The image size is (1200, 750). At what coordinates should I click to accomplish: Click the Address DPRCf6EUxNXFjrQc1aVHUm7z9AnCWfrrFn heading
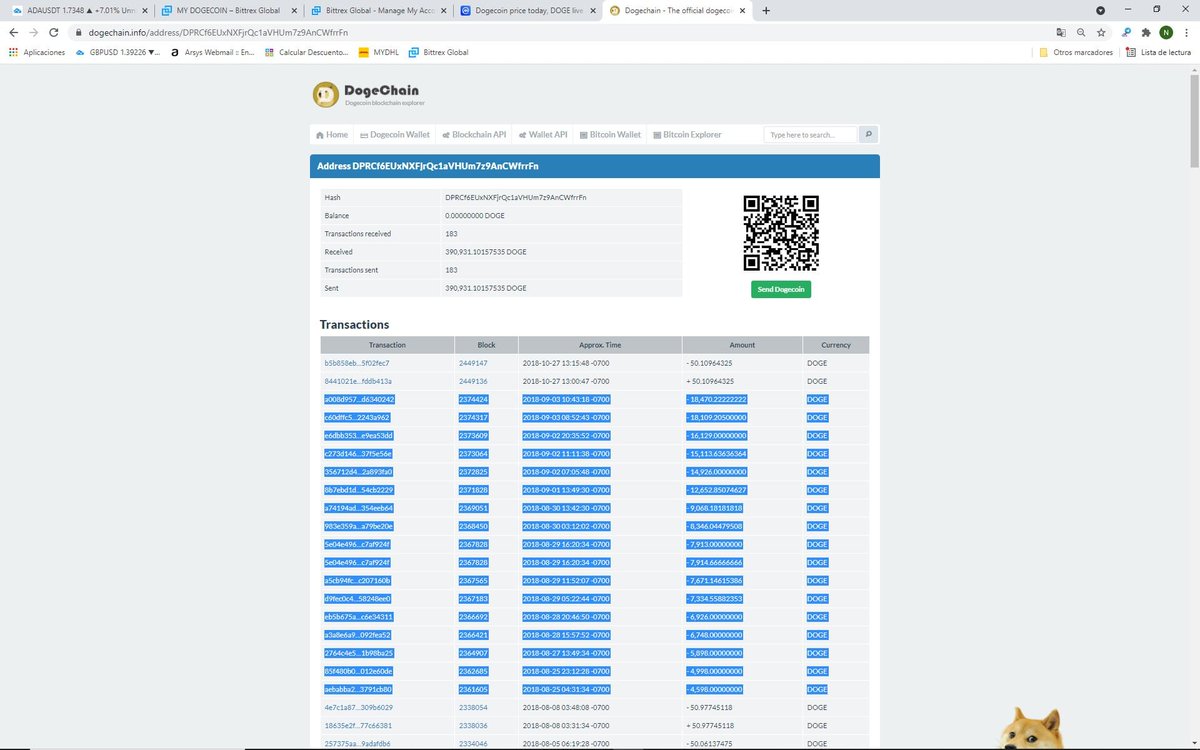click(x=428, y=166)
